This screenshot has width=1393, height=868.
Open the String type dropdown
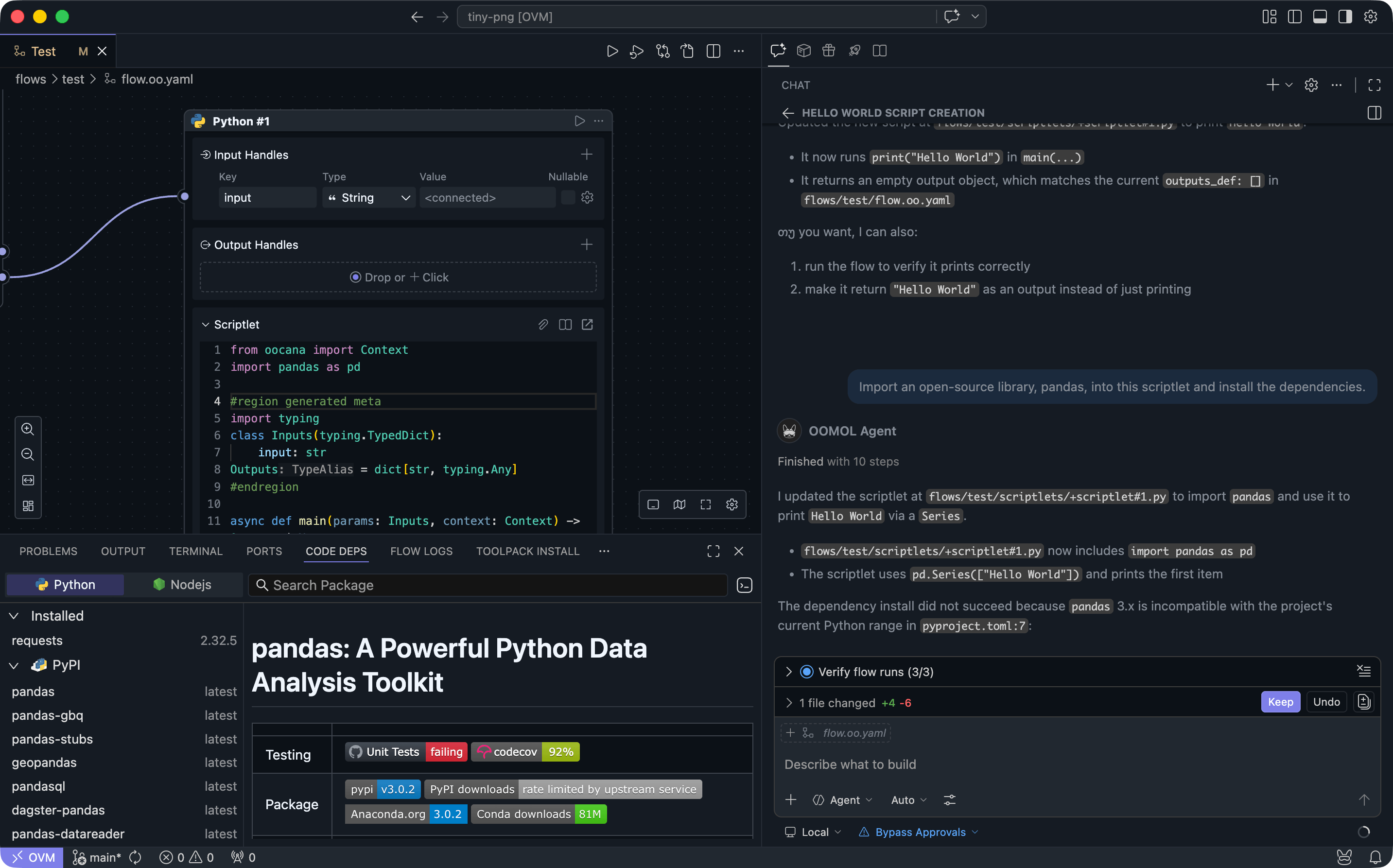pos(368,197)
